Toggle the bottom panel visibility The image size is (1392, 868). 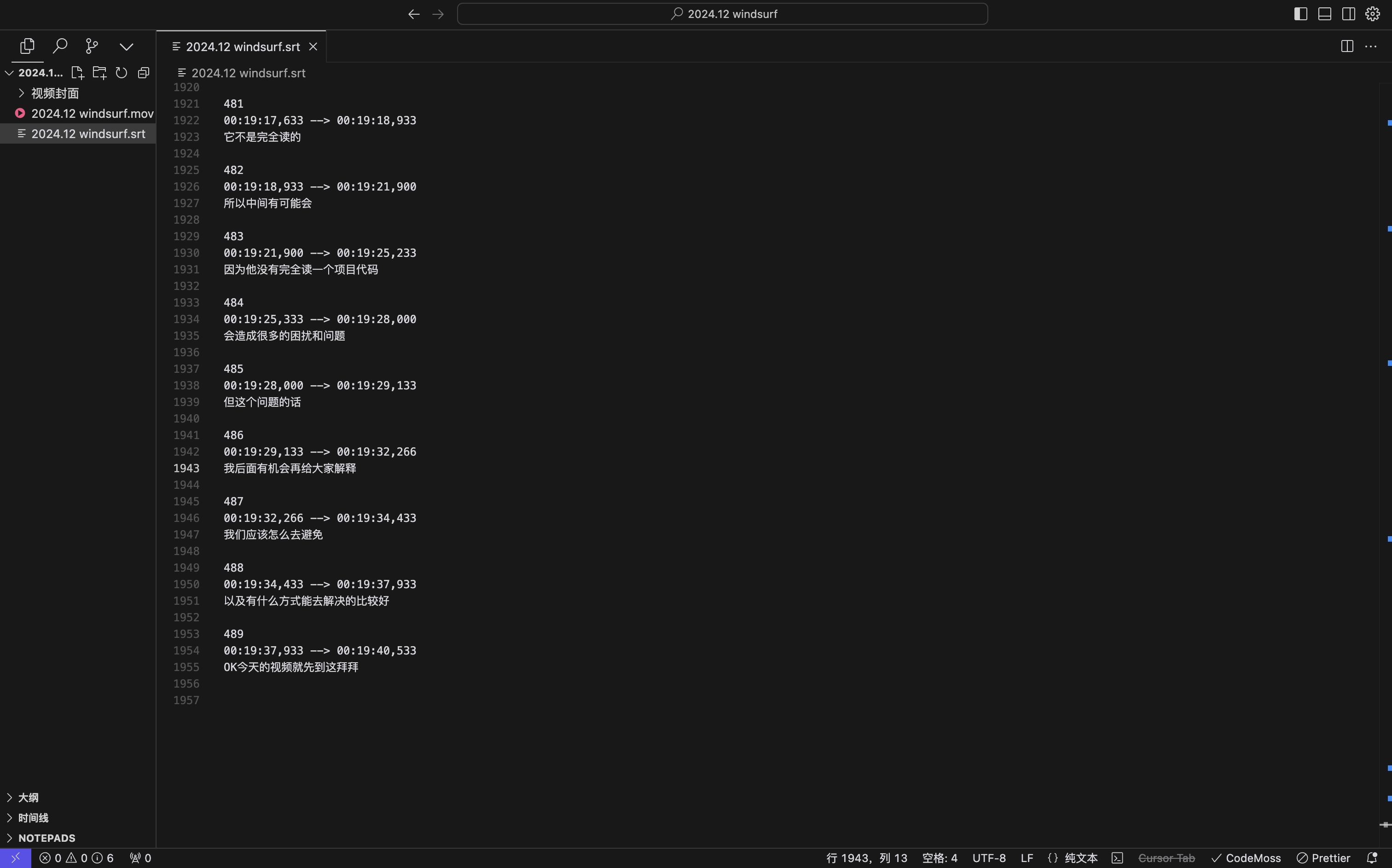(1324, 13)
